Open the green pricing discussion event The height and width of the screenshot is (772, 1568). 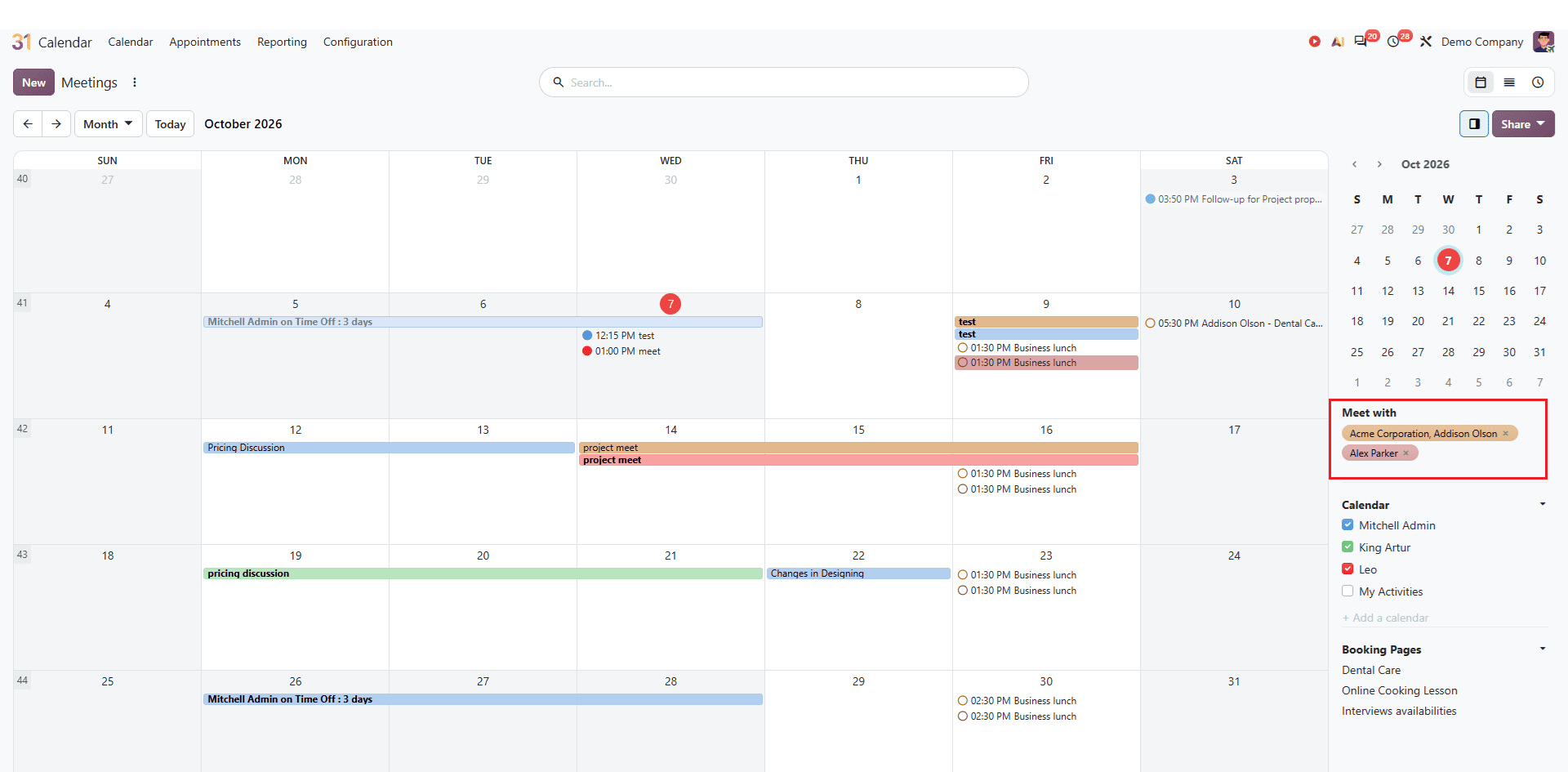[x=483, y=573]
